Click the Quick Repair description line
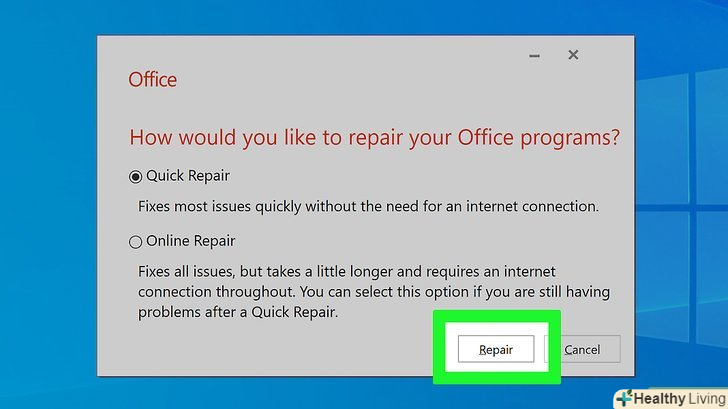Viewport: 728px width, 409px height. point(367,207)
